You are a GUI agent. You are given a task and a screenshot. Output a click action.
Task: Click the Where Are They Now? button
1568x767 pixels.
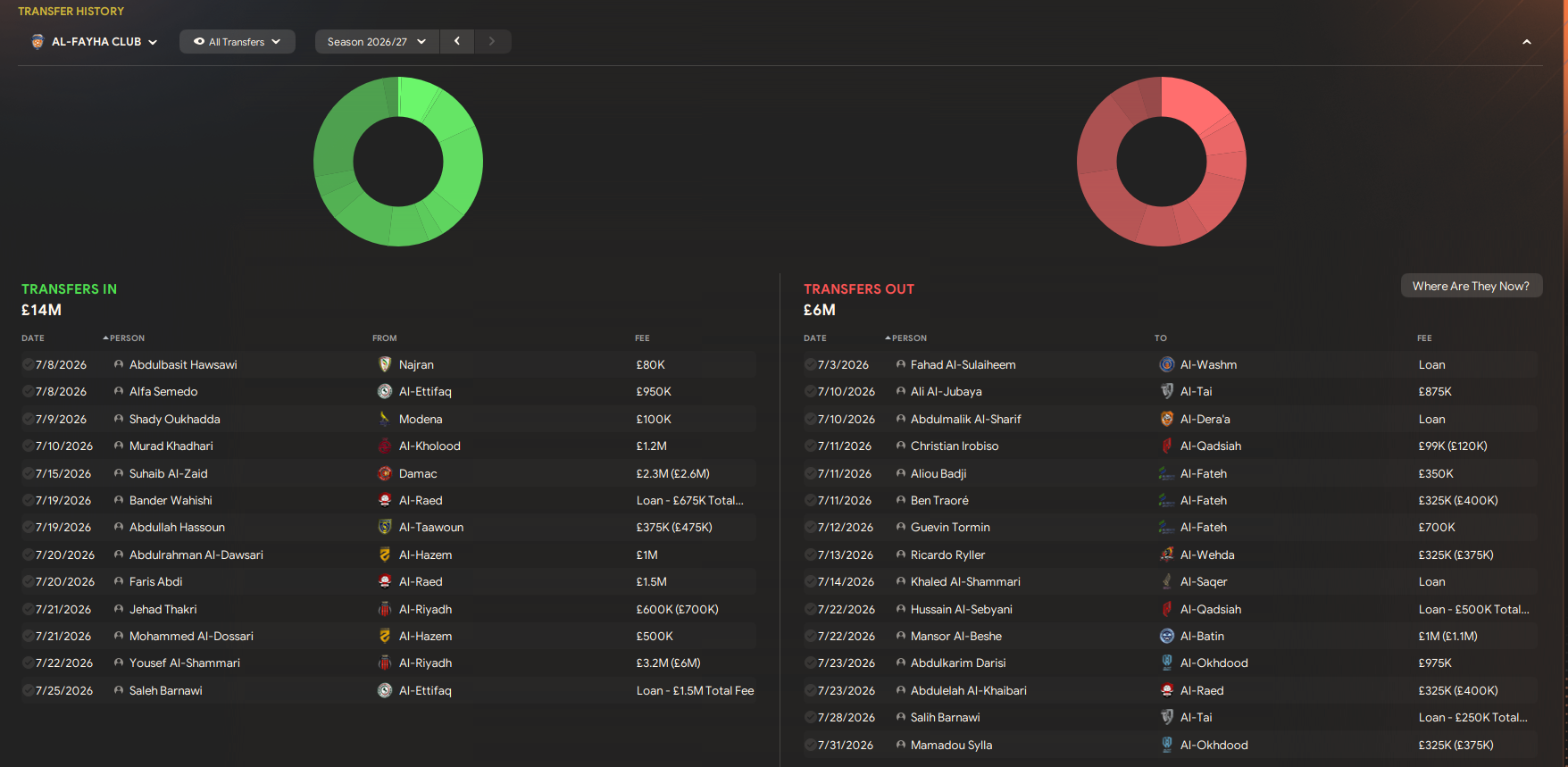tap(1470, 286)
